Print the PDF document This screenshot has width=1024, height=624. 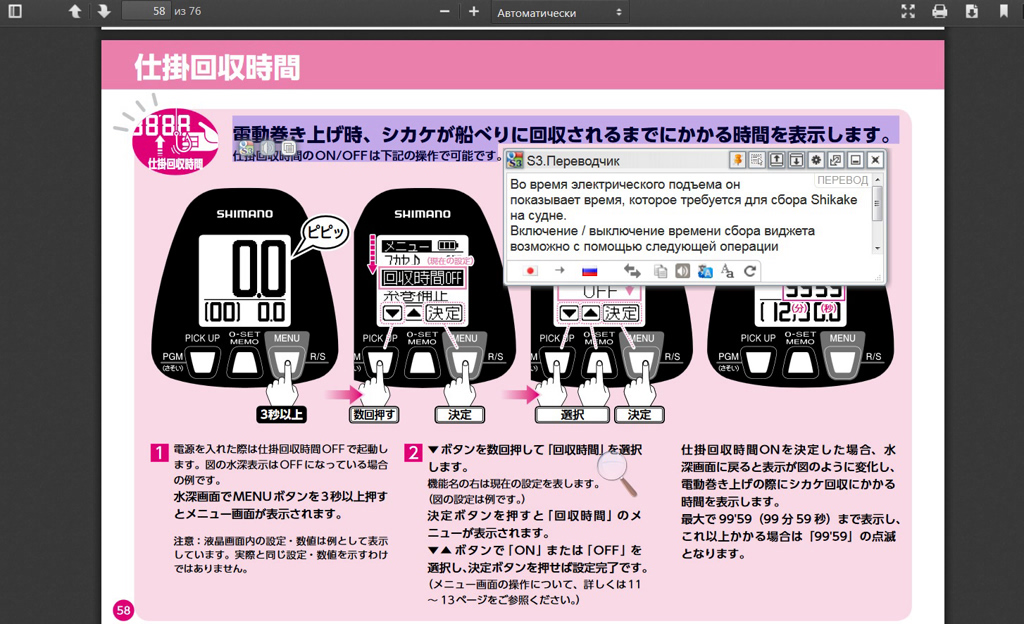pyautogui.click(x=940, y=12)
